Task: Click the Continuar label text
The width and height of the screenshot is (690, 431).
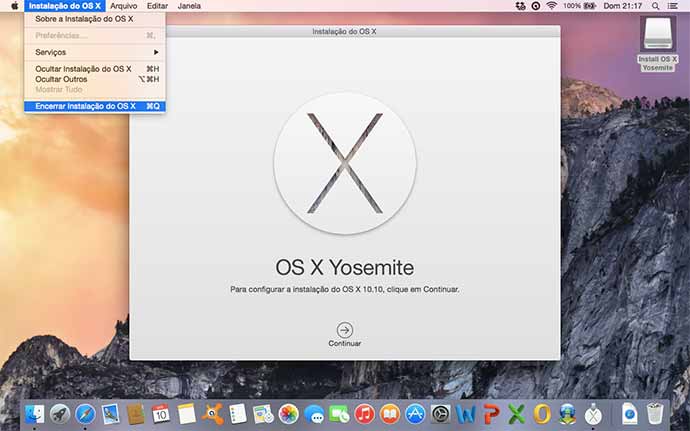Action: (344, 343)
